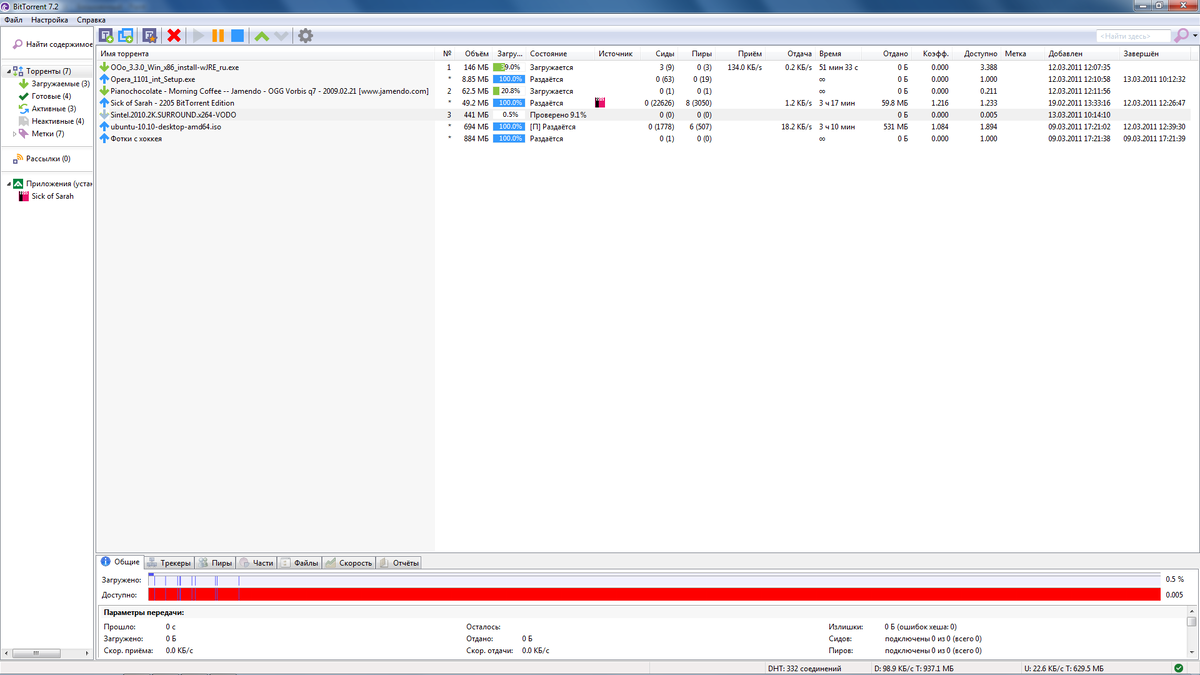Collapse the Приложения tree node
This screenshot has width=1200, height=675.
[x=7, y=184]
